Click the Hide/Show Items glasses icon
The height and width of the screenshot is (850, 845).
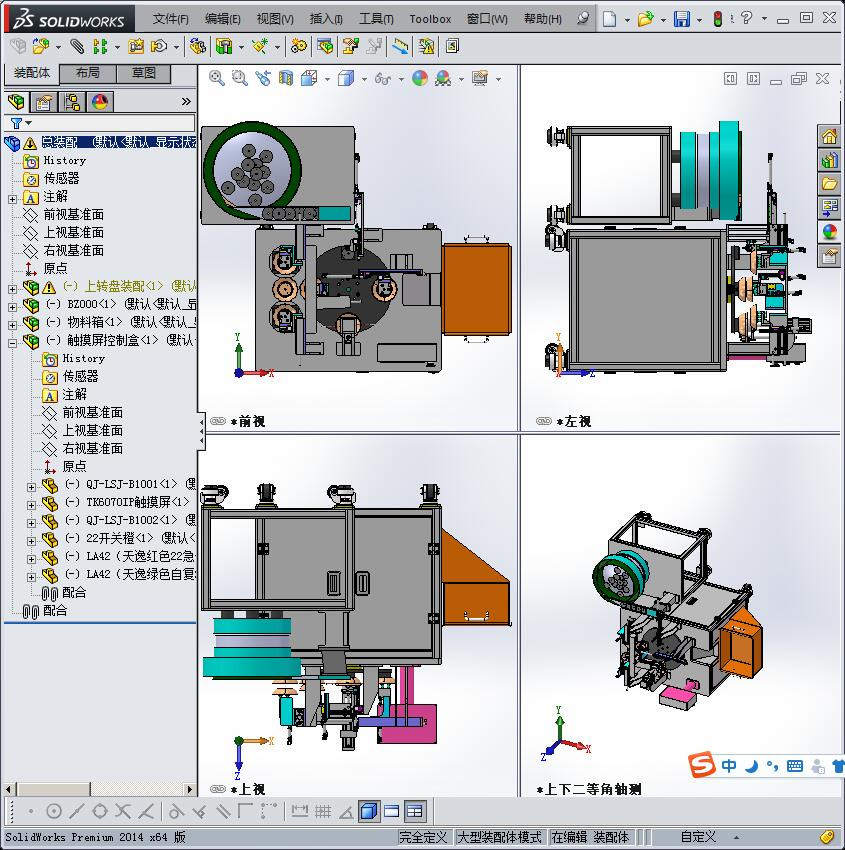point(383,79)
